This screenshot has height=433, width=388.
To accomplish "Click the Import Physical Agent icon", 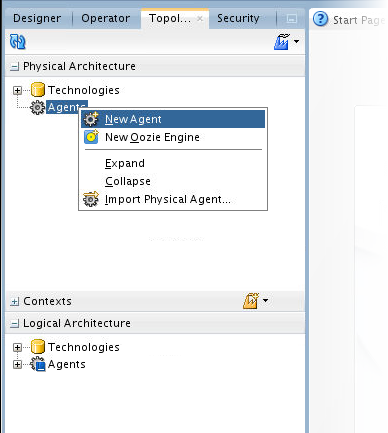I will coord(91,199).
